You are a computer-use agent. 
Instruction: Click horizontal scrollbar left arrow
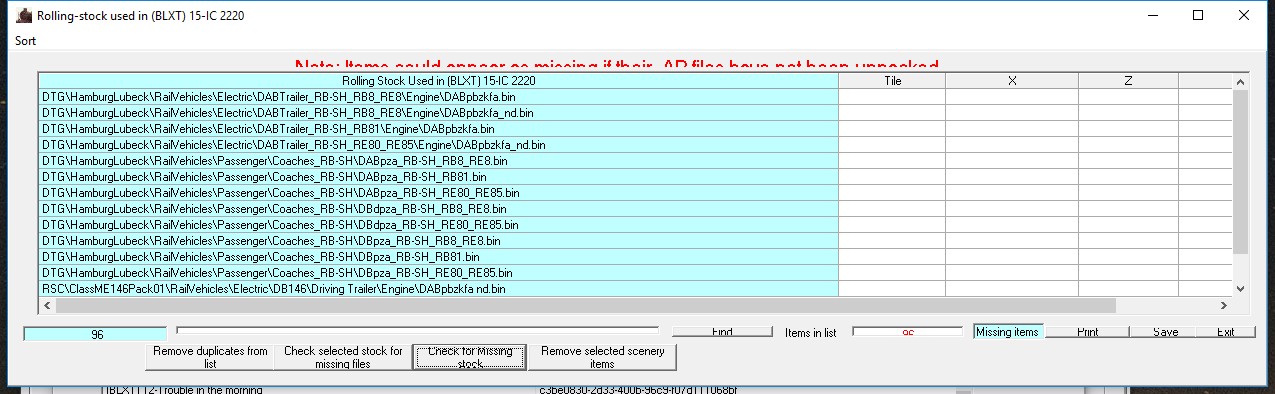pyautogui.click(x=47, y=305)
